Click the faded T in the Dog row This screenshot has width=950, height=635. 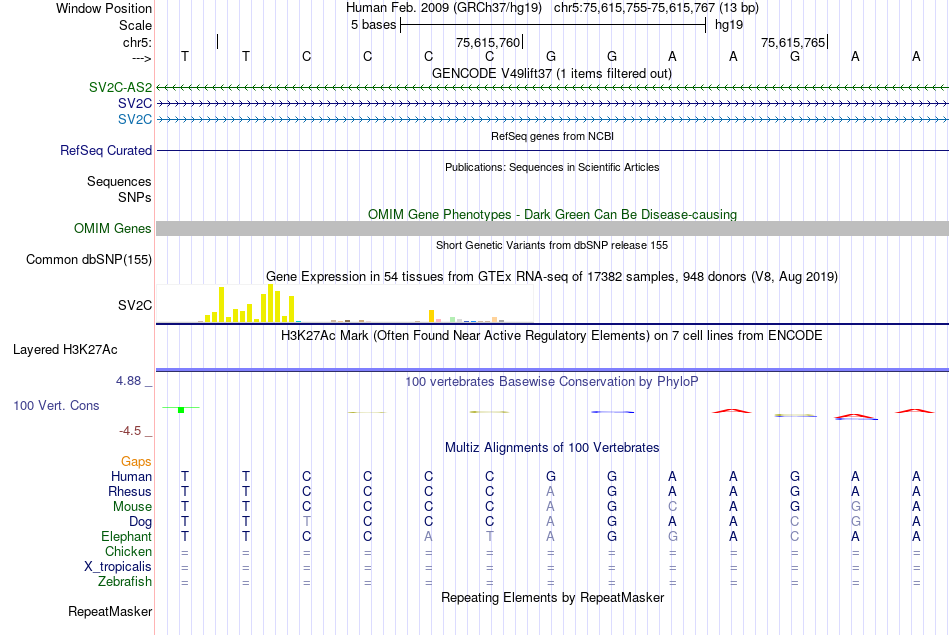(x=307, y=522)
